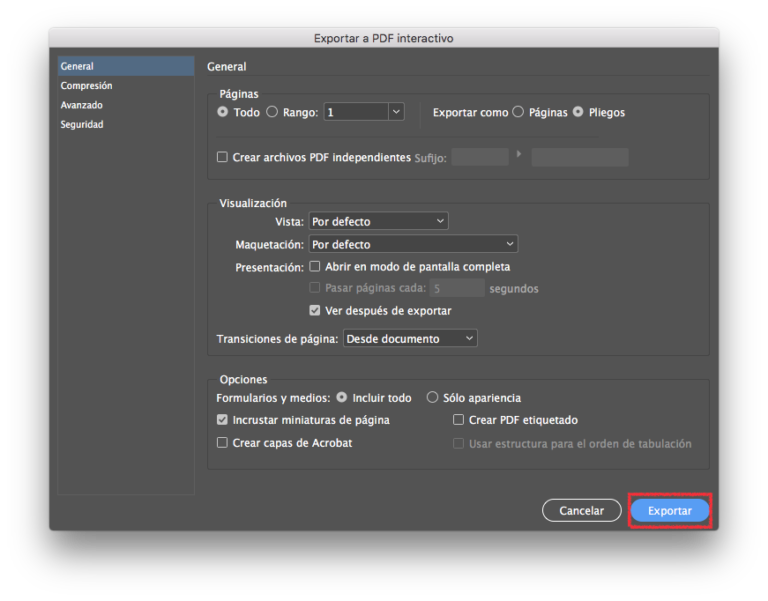This screenshot has width=768, height=601.
Task: Select export as Pliegos radio button
Action: [578, 112]
